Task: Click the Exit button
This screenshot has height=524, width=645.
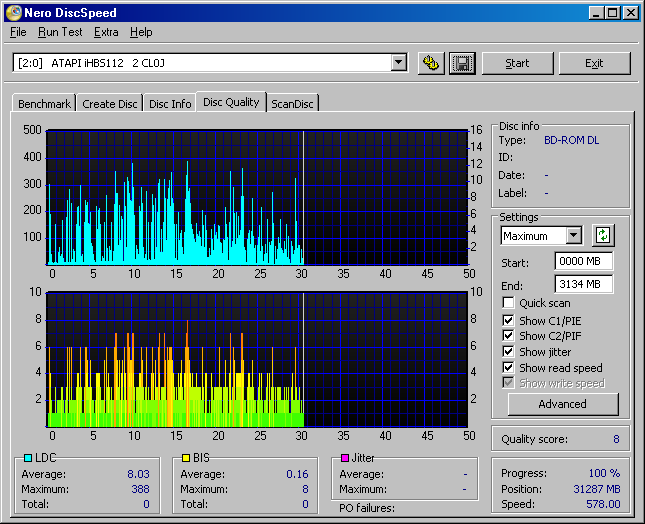Action: click(x=594, y=63)
